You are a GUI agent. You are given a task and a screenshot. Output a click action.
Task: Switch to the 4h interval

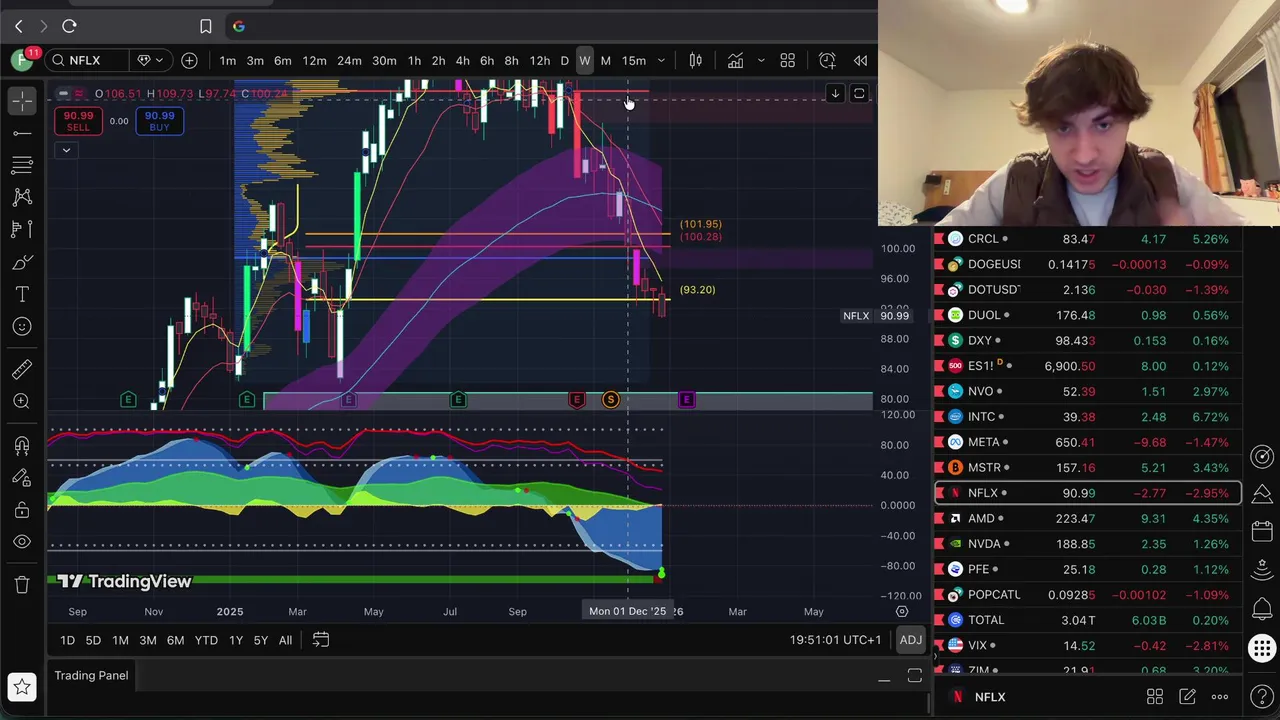462,61
